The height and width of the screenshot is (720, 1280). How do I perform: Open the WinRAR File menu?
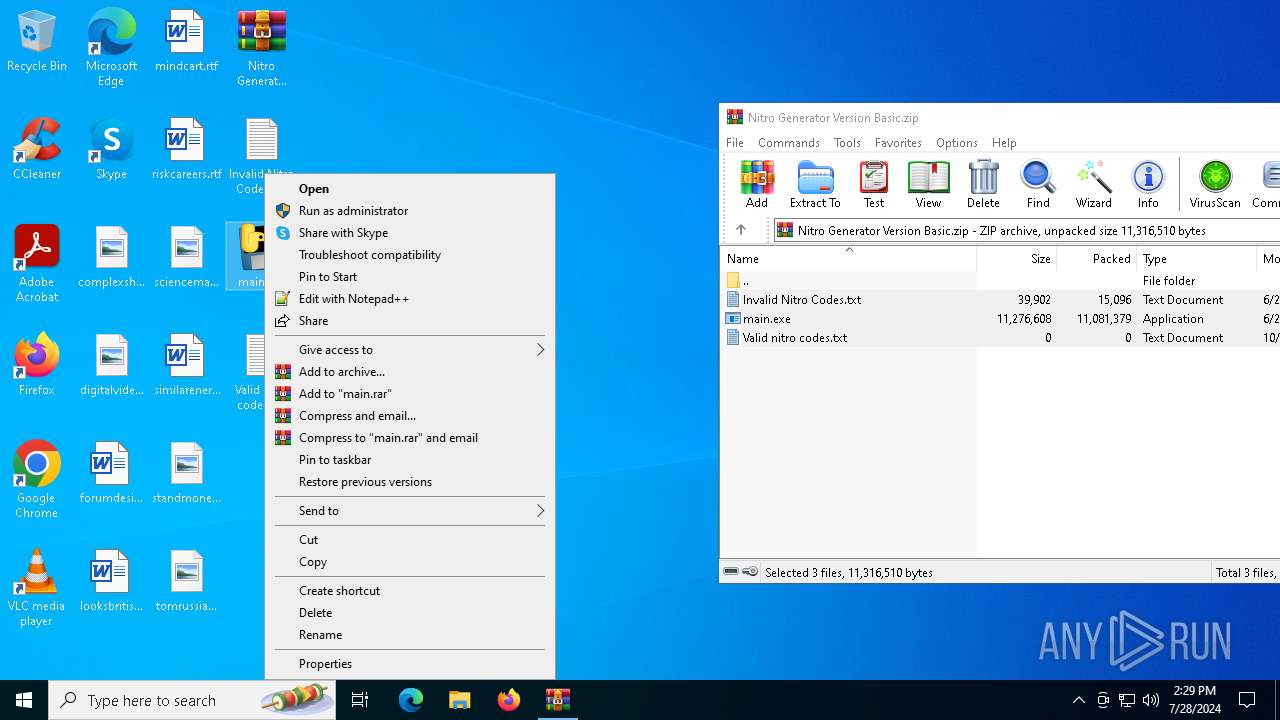[735, 143]
